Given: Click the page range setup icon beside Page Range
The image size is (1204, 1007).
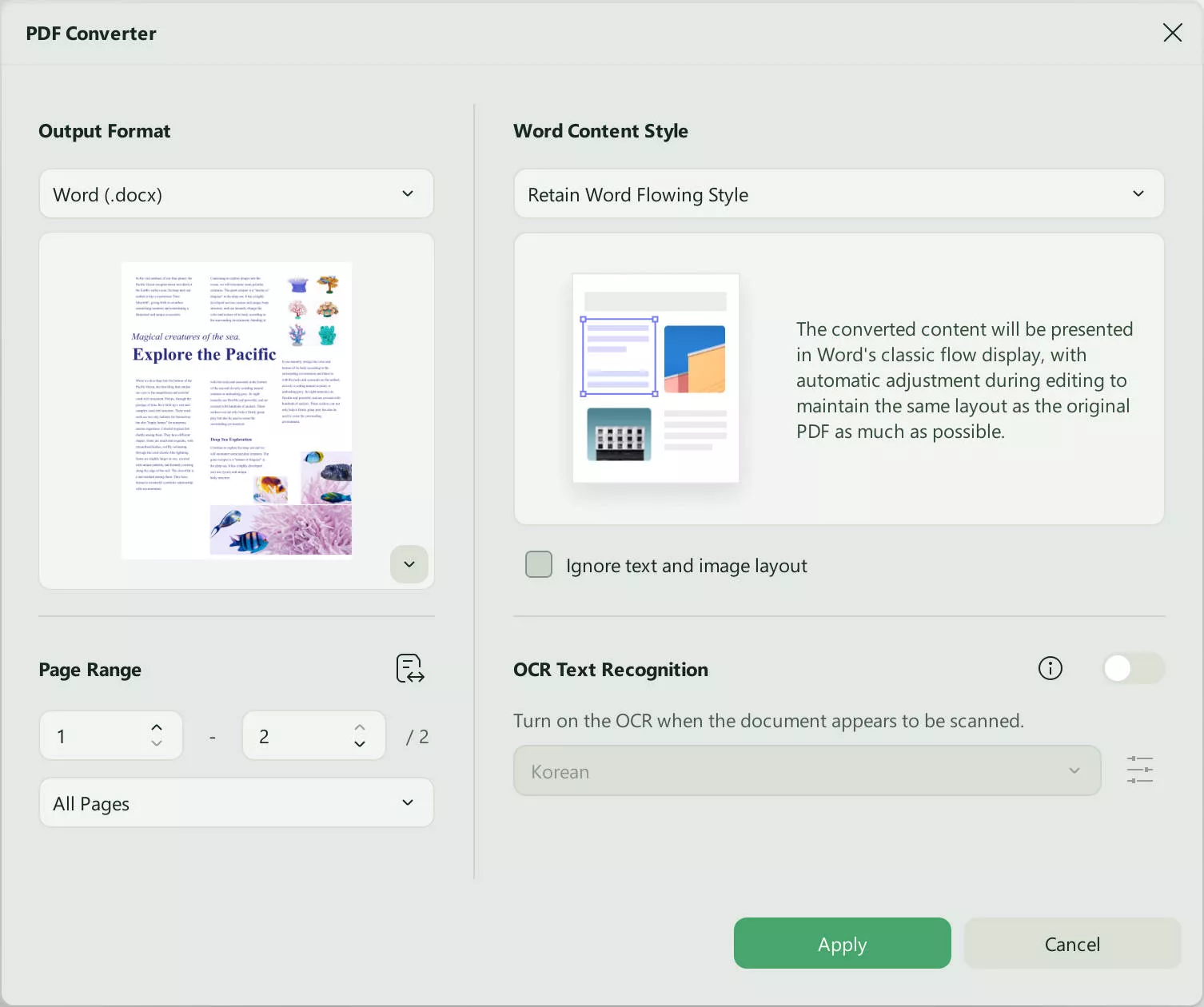Looking at the screenshot, I should coord(409,669).
